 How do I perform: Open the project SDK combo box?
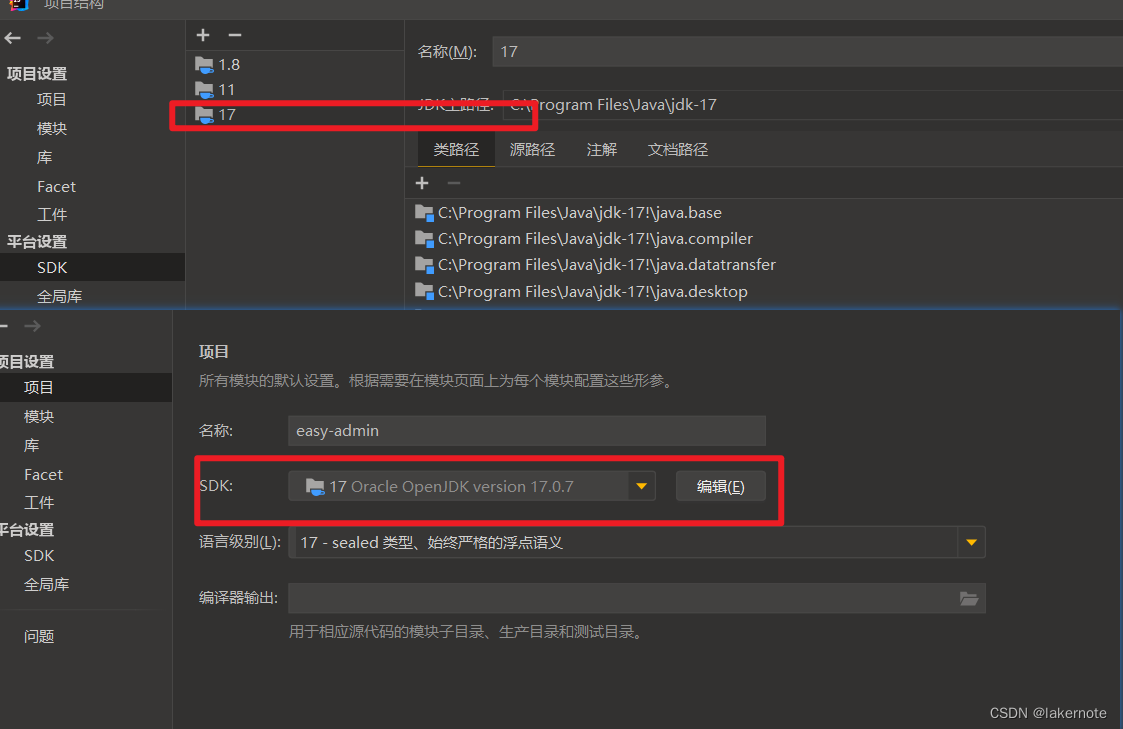471,486
